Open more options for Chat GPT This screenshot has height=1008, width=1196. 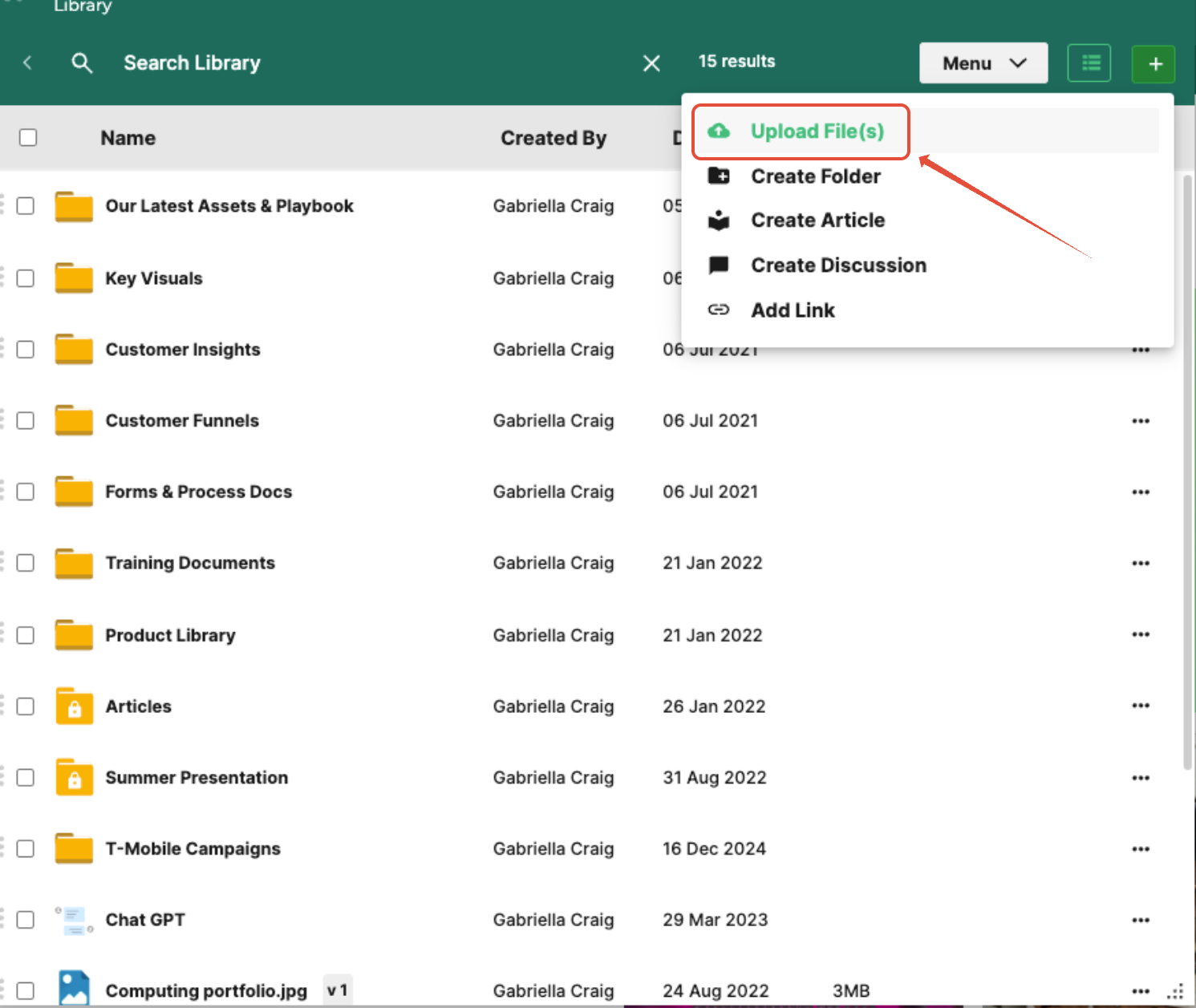coord(1141,920)
